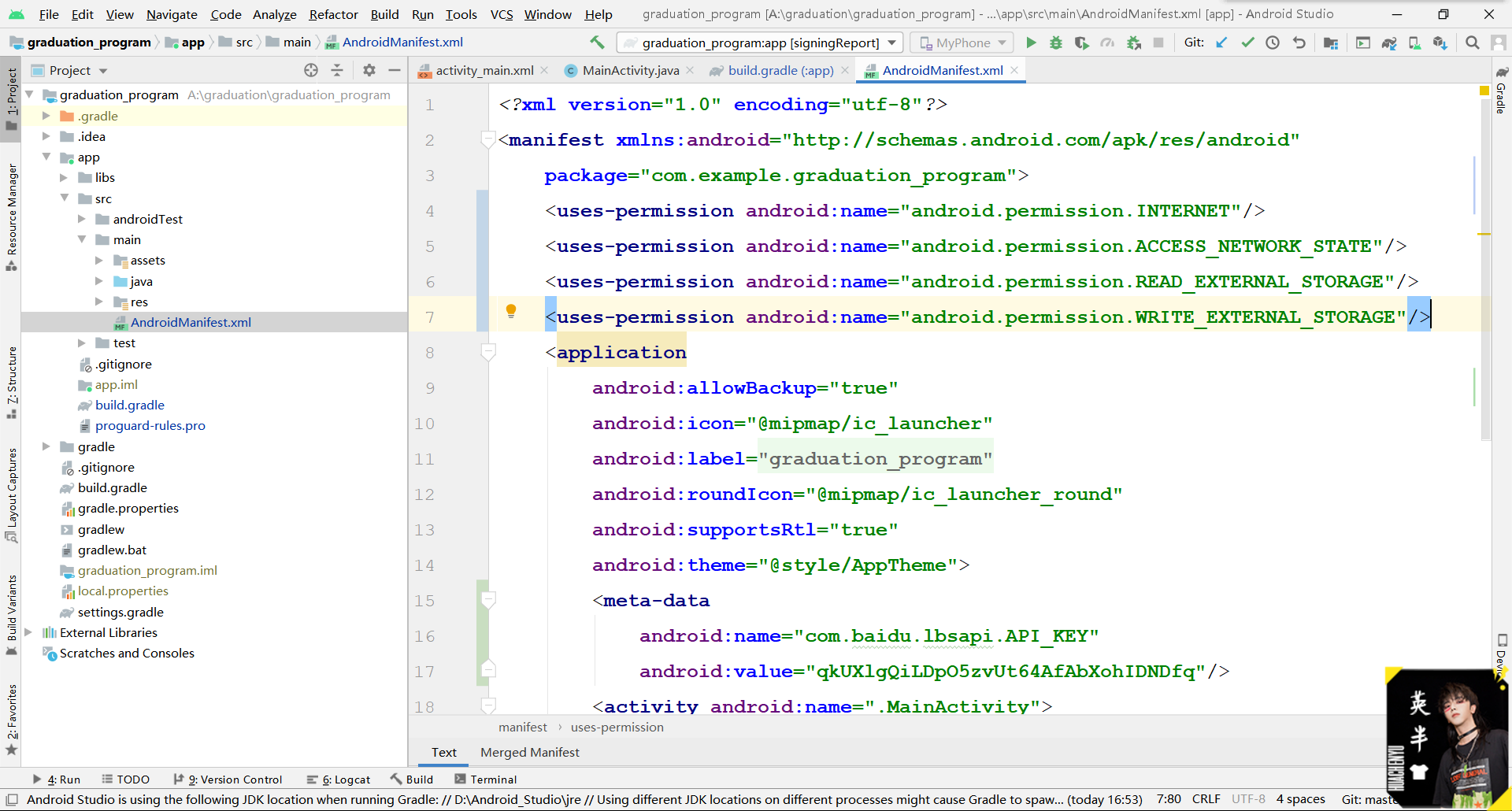Click the uses-permission breadcrumb
The image size is (1512, 811).
617,727
